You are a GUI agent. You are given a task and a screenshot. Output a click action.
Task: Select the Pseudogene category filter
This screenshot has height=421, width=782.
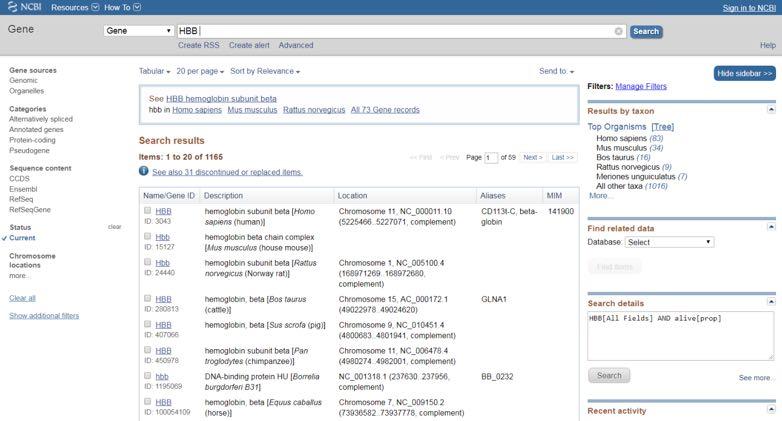pyautogui.click(x=29, y=150)
